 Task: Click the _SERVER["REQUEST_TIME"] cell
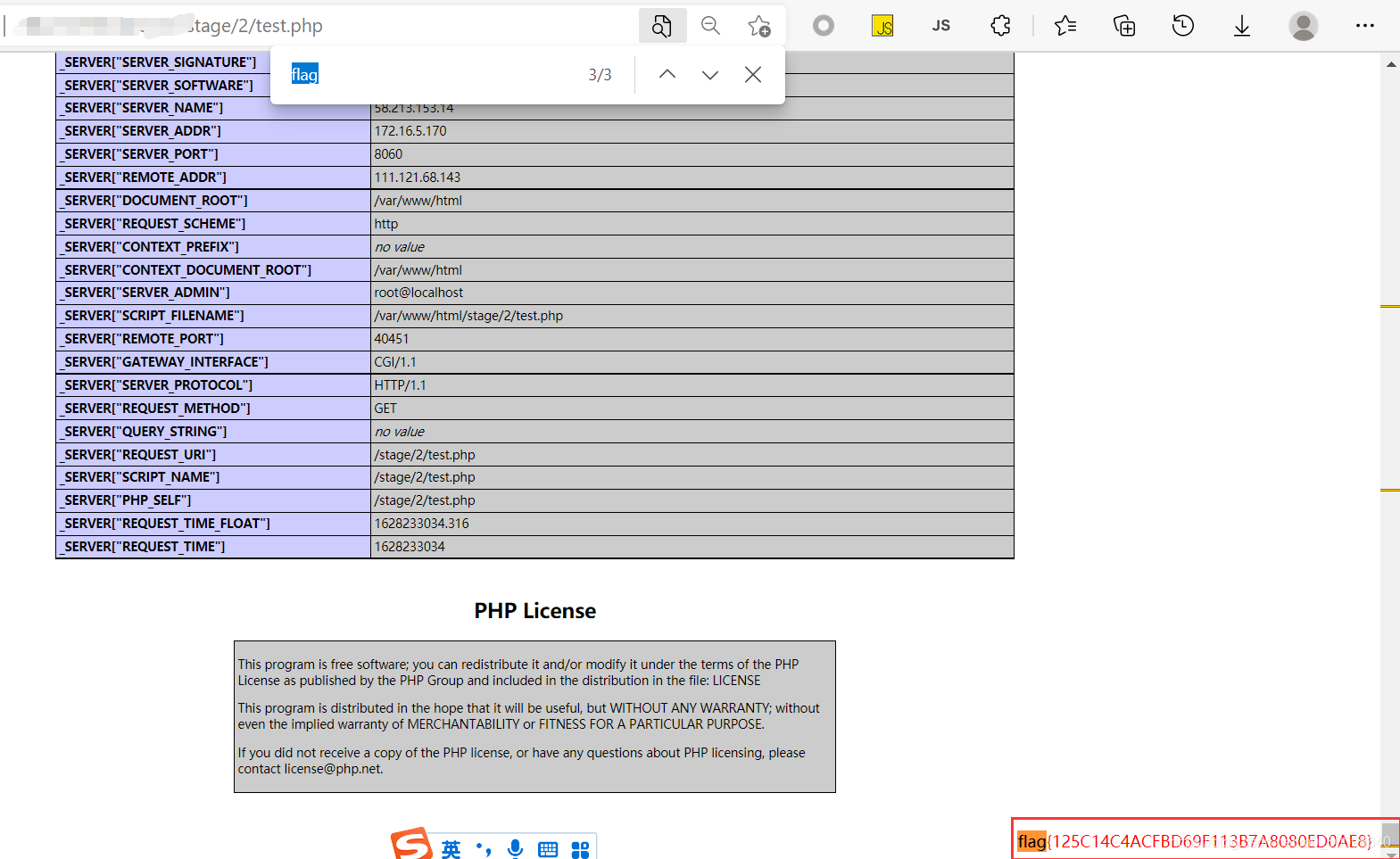tap(213, 547)
